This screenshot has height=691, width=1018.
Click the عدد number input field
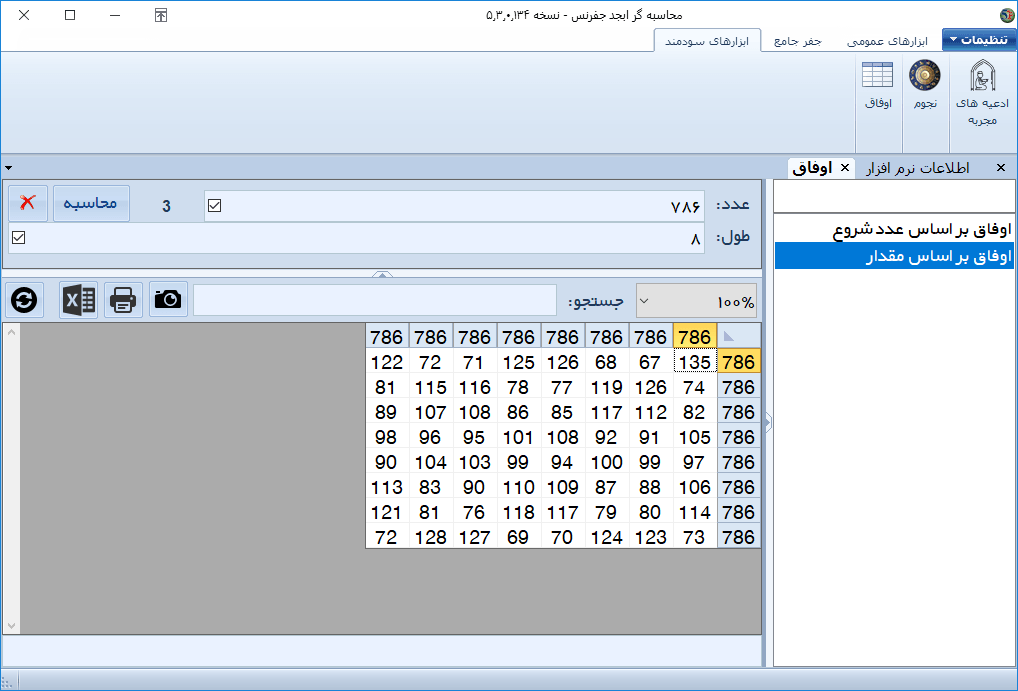coord(454,206)
